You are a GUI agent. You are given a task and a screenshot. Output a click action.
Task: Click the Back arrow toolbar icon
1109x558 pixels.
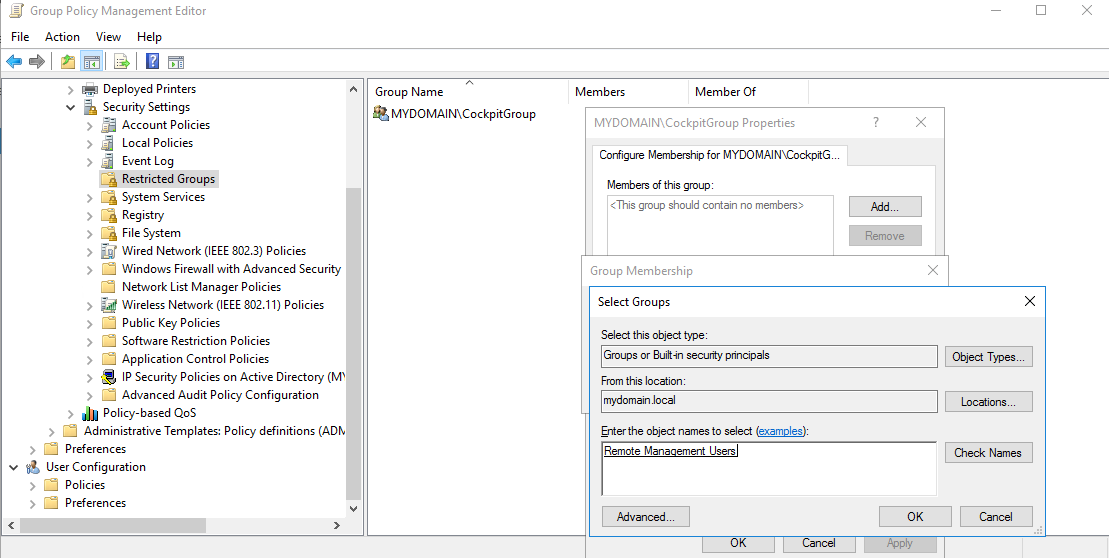coord(14,62)
